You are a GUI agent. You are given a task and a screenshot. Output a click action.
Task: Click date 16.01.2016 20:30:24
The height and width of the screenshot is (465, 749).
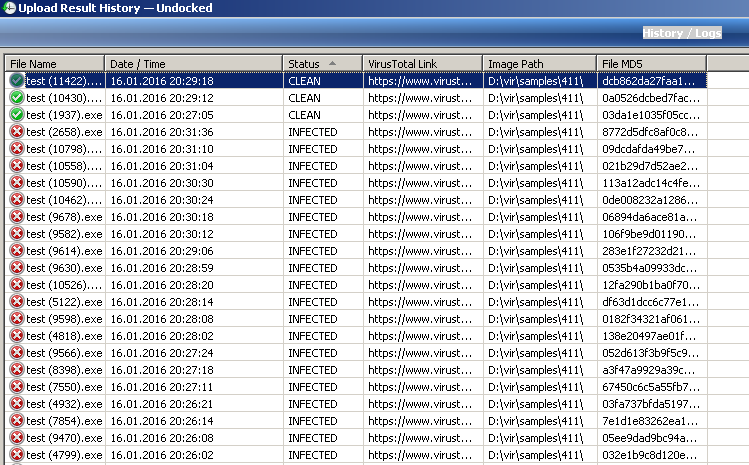pos(162,200)
